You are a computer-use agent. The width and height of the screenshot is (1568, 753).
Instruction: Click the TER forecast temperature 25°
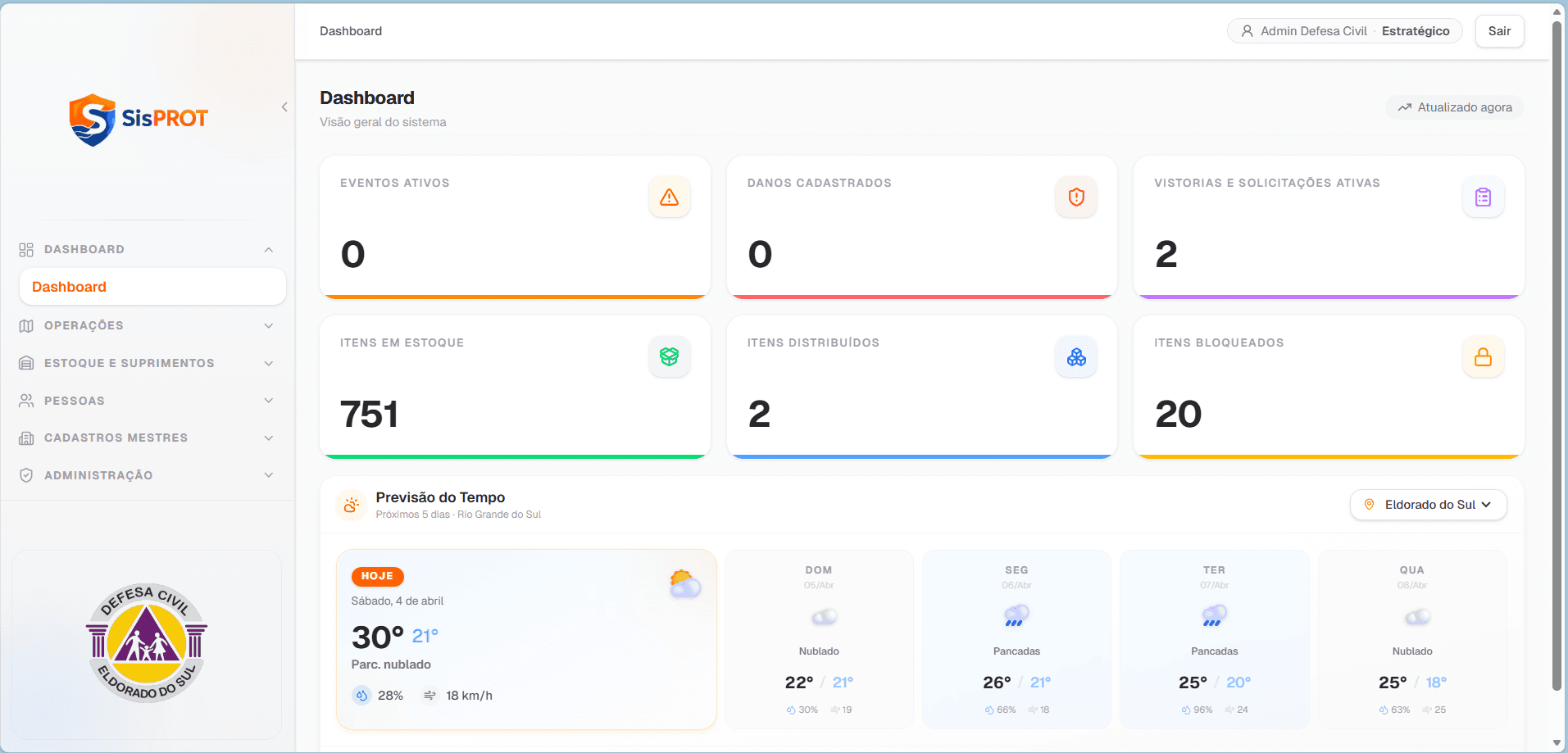pyautogui.click(x=1193, y=683)
